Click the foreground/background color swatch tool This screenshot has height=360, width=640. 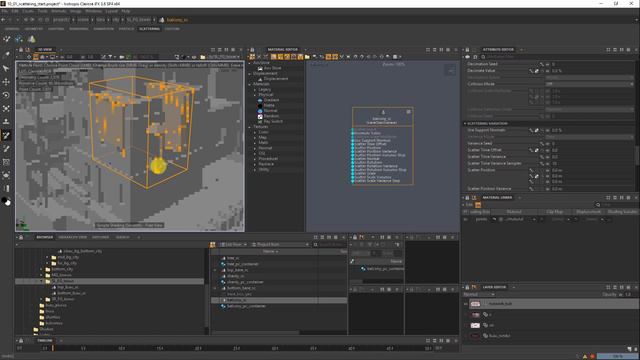tap(6, 201)
